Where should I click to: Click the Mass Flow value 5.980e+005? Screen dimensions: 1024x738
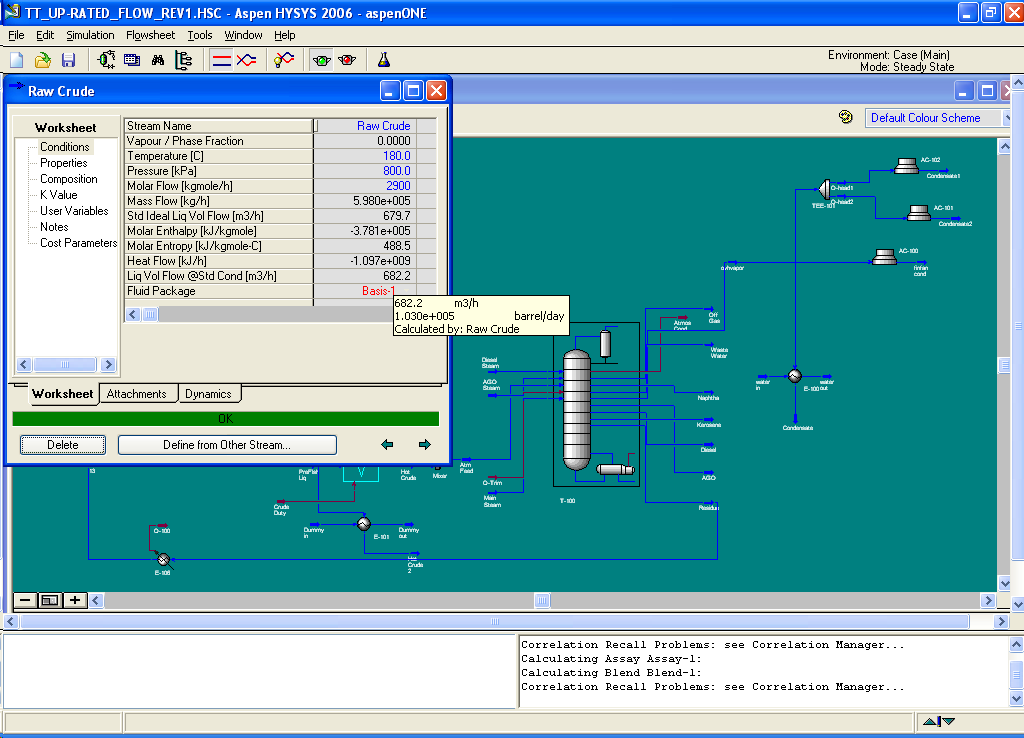pyautogui.click(x=365, y=201)
